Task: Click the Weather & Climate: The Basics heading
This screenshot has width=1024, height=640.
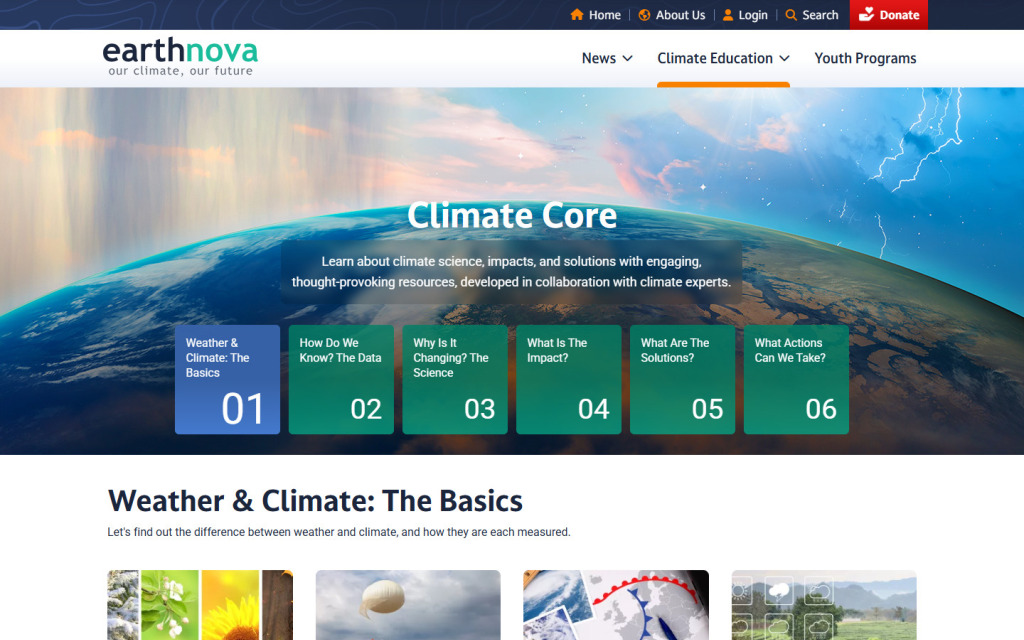Action: tap(315, 501)
